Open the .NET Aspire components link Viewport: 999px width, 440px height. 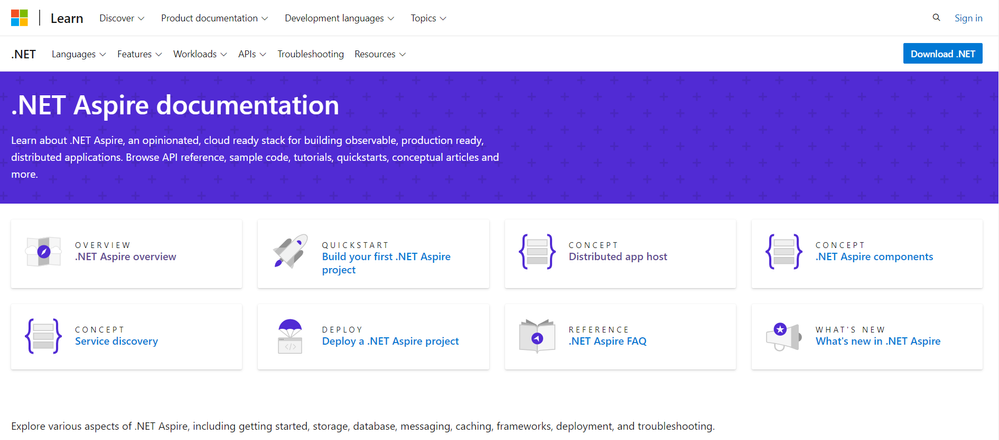coord(874,257)
